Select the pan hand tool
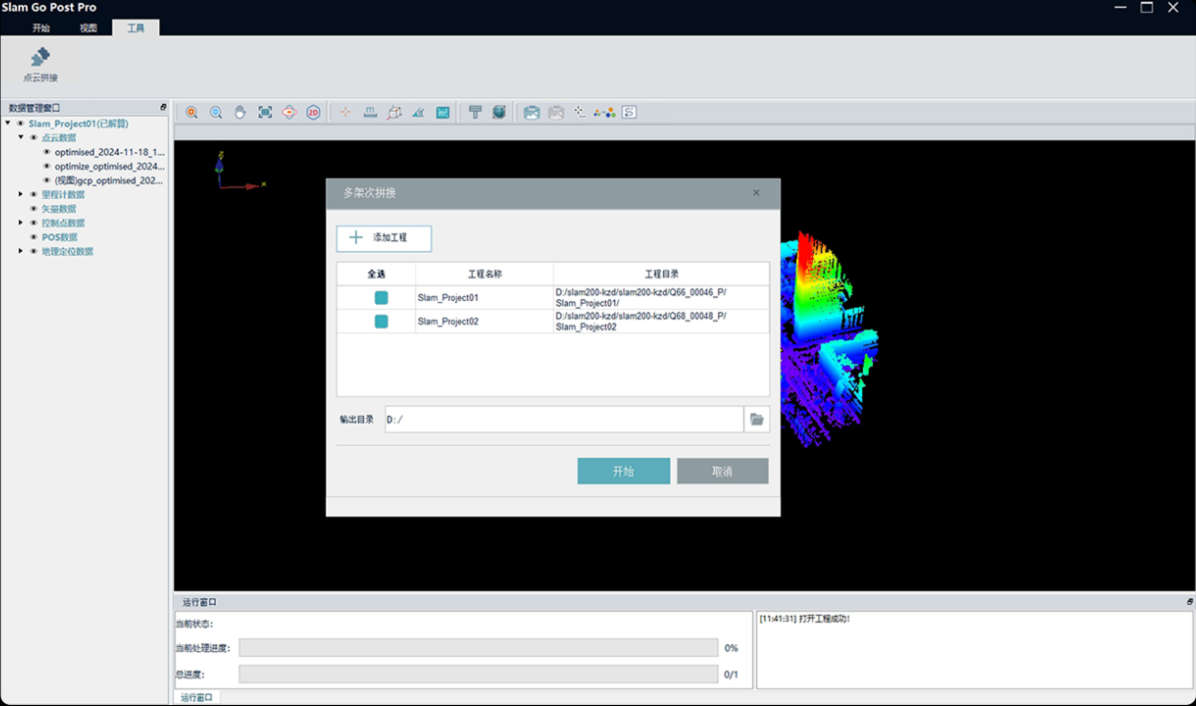The image size is (1196, 706). click(240, 113)
